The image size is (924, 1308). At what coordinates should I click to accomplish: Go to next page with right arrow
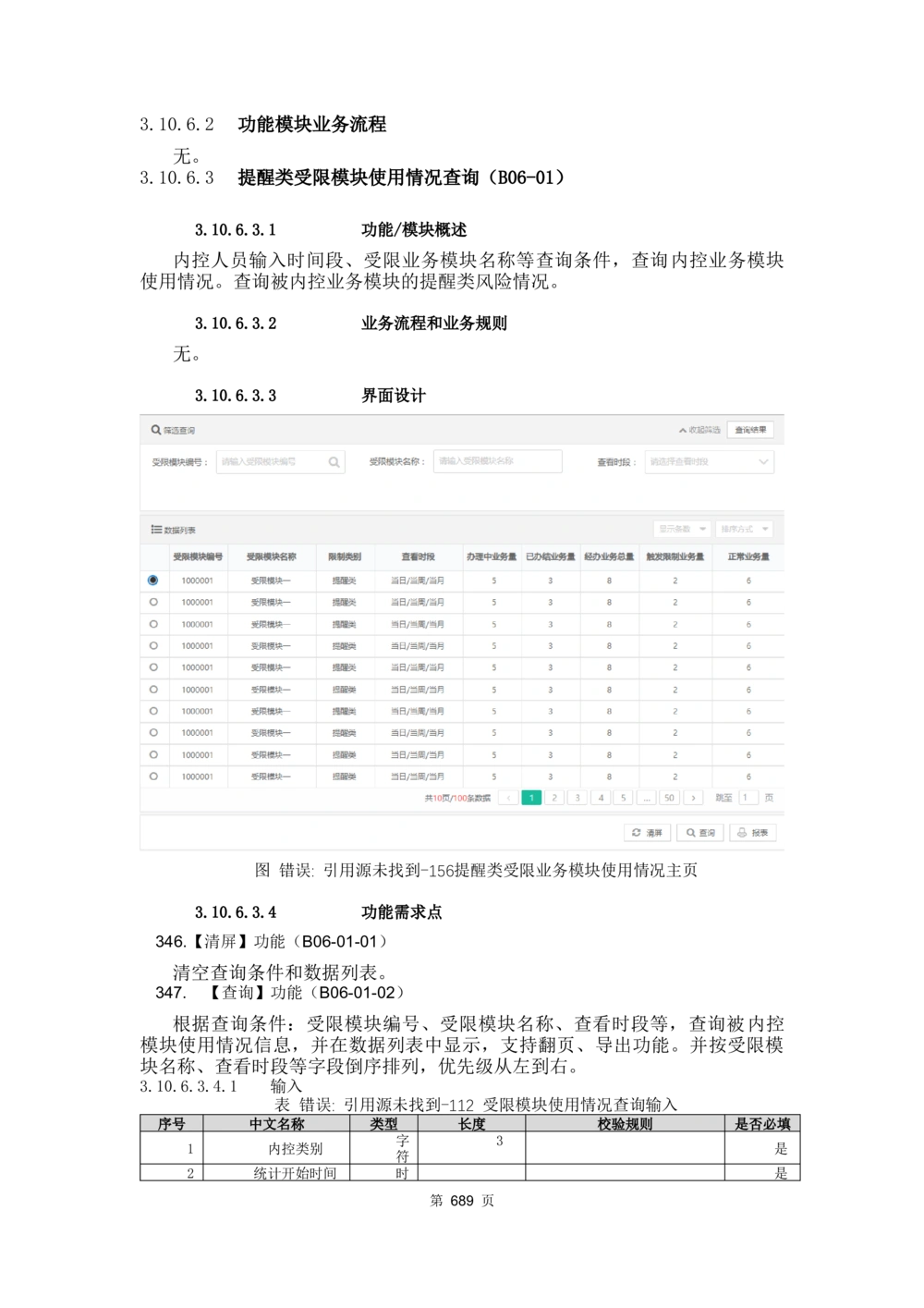point(693,798)
